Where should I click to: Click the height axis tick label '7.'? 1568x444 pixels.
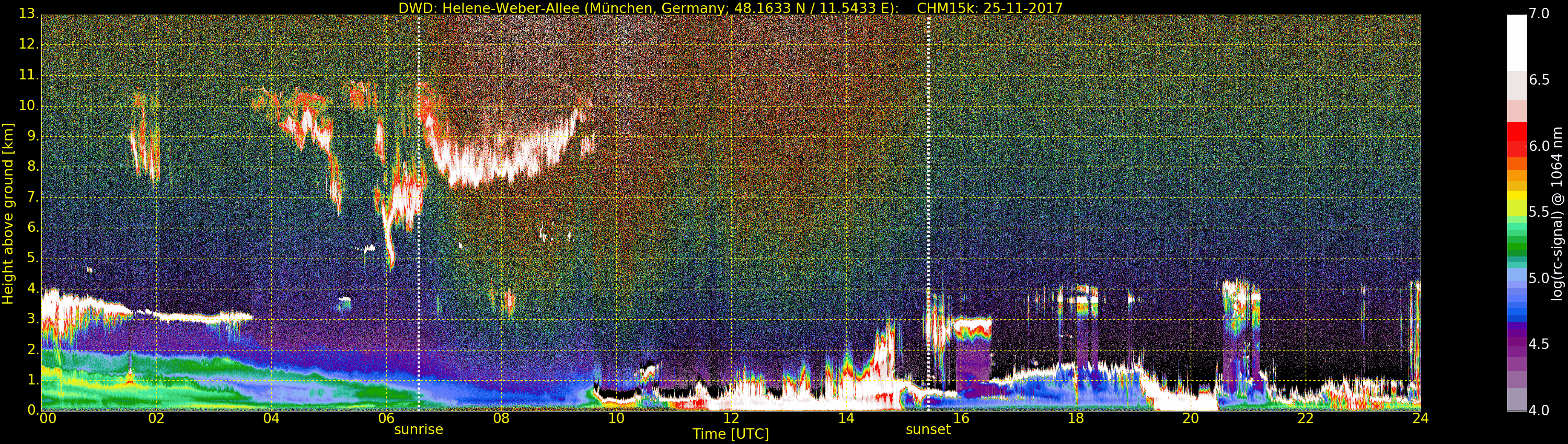pos(33,197)
